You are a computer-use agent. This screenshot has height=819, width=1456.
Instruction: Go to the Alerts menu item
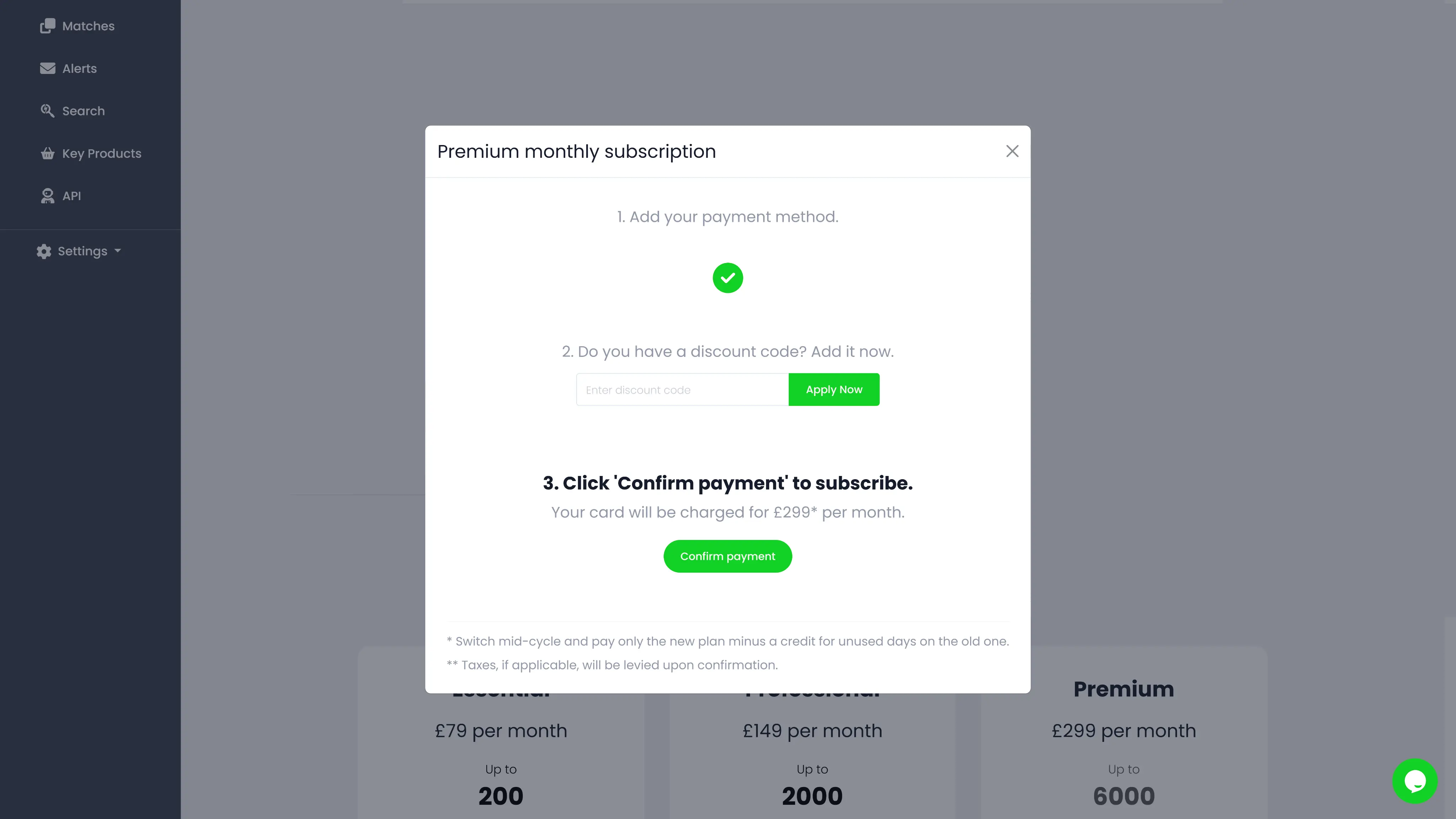click(79, 68)
